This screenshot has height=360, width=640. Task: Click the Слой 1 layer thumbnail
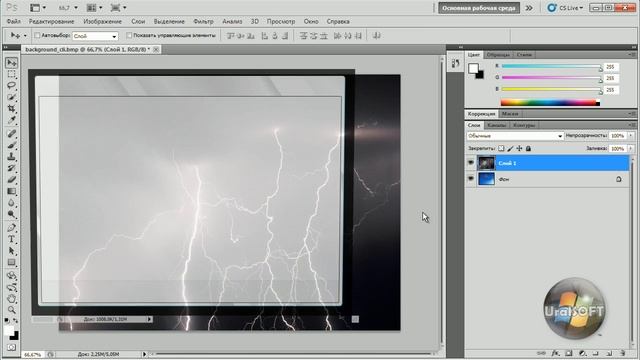(x=486, y=163)
